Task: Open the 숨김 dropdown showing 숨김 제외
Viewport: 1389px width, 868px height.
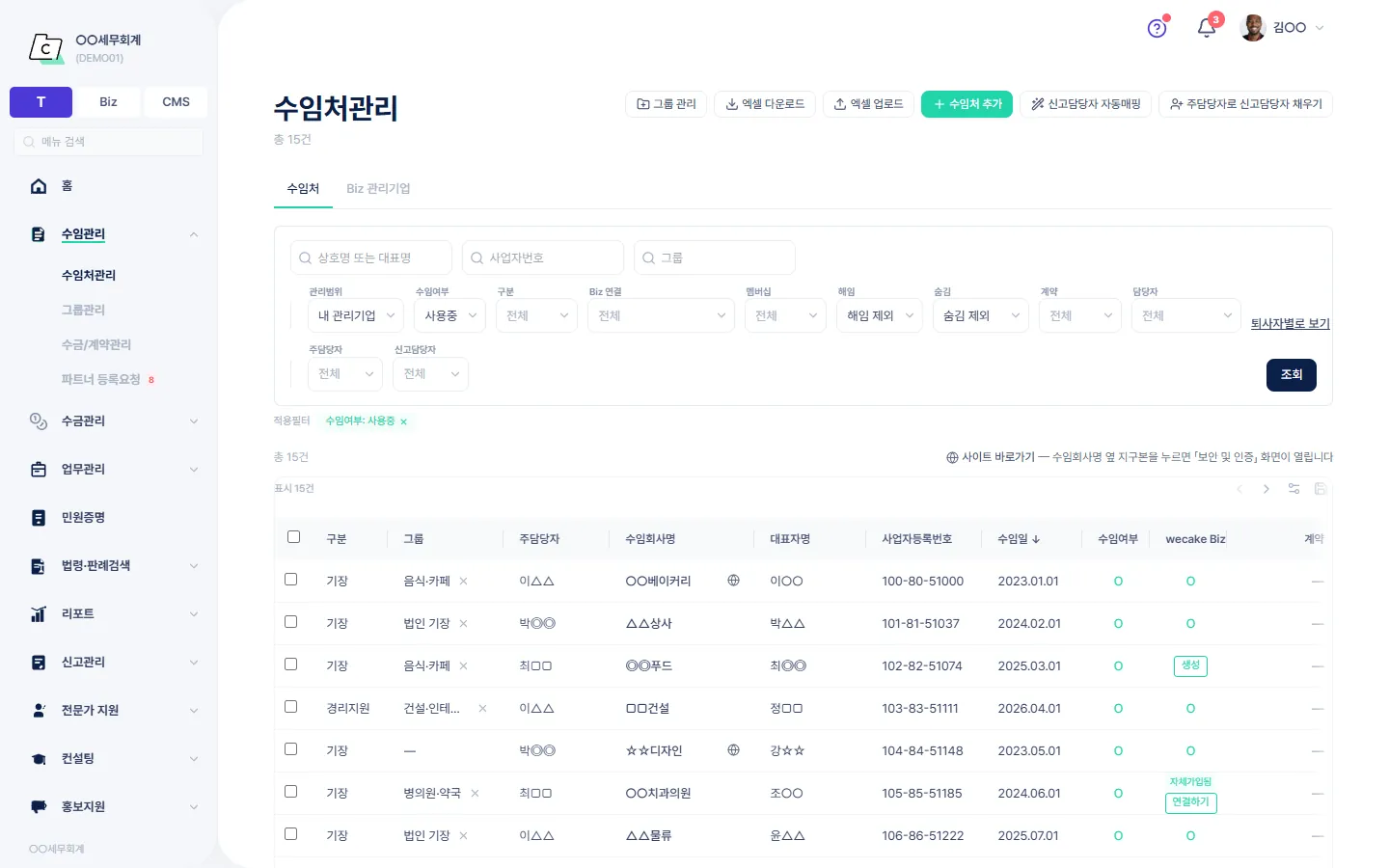Action: tap(981, 316)
